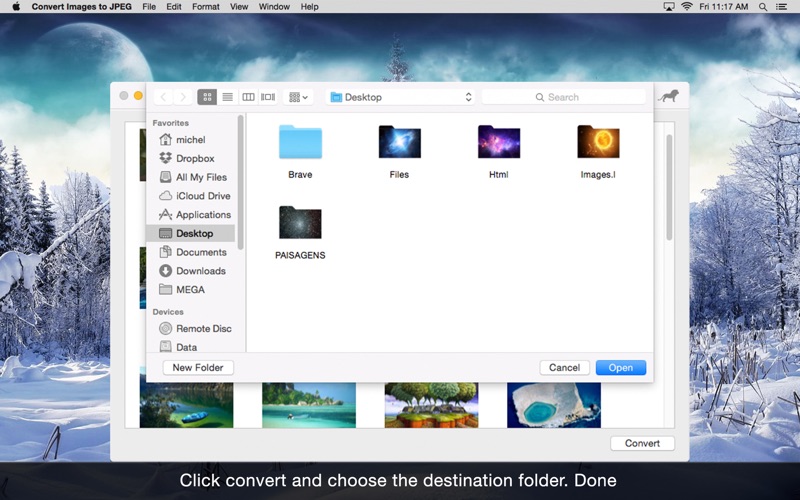Open Spotlight search magnifier icon
Screen dimensions: 800x500
tap(763, 7)
